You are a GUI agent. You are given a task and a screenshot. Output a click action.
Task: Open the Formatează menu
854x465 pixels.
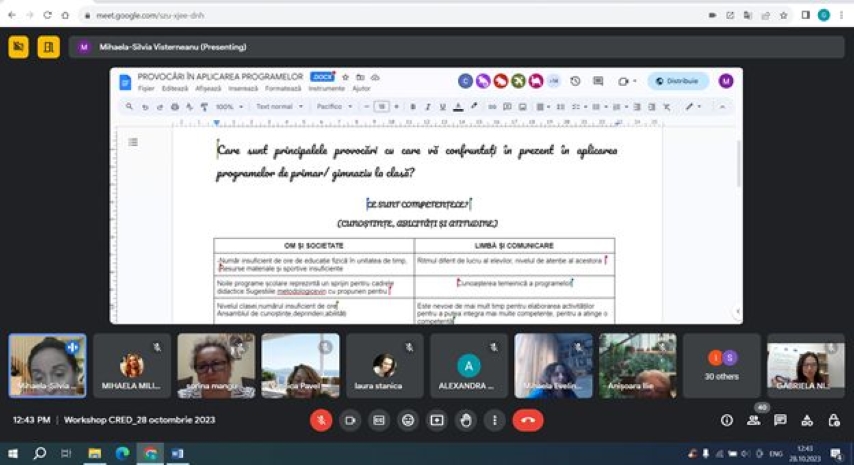pos(284,88)
